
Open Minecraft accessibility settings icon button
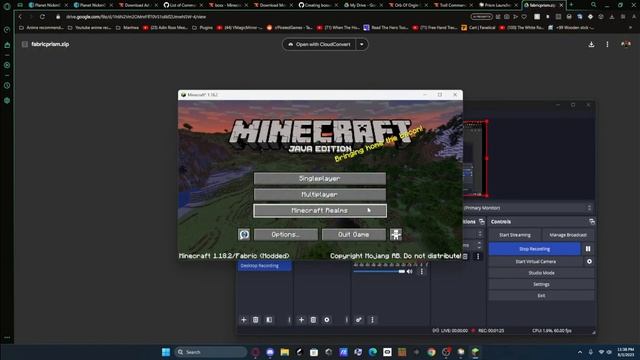pos(396,234)
